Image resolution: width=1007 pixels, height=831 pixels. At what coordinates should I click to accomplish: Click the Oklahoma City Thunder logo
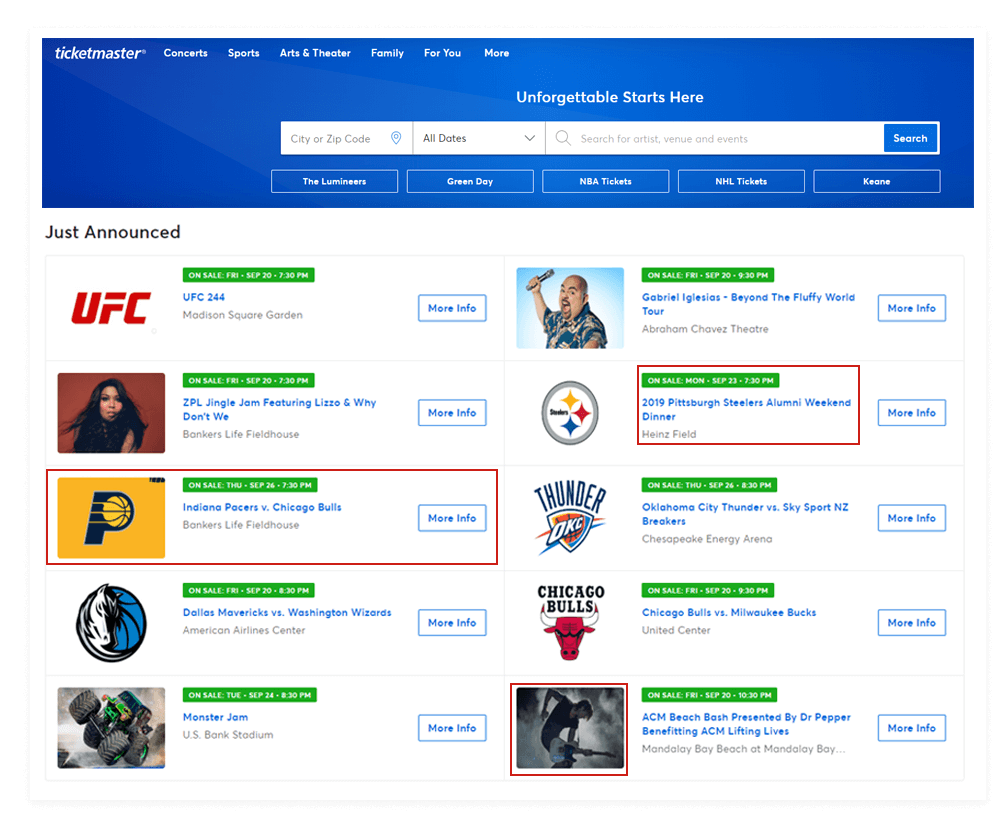(570, 518)
